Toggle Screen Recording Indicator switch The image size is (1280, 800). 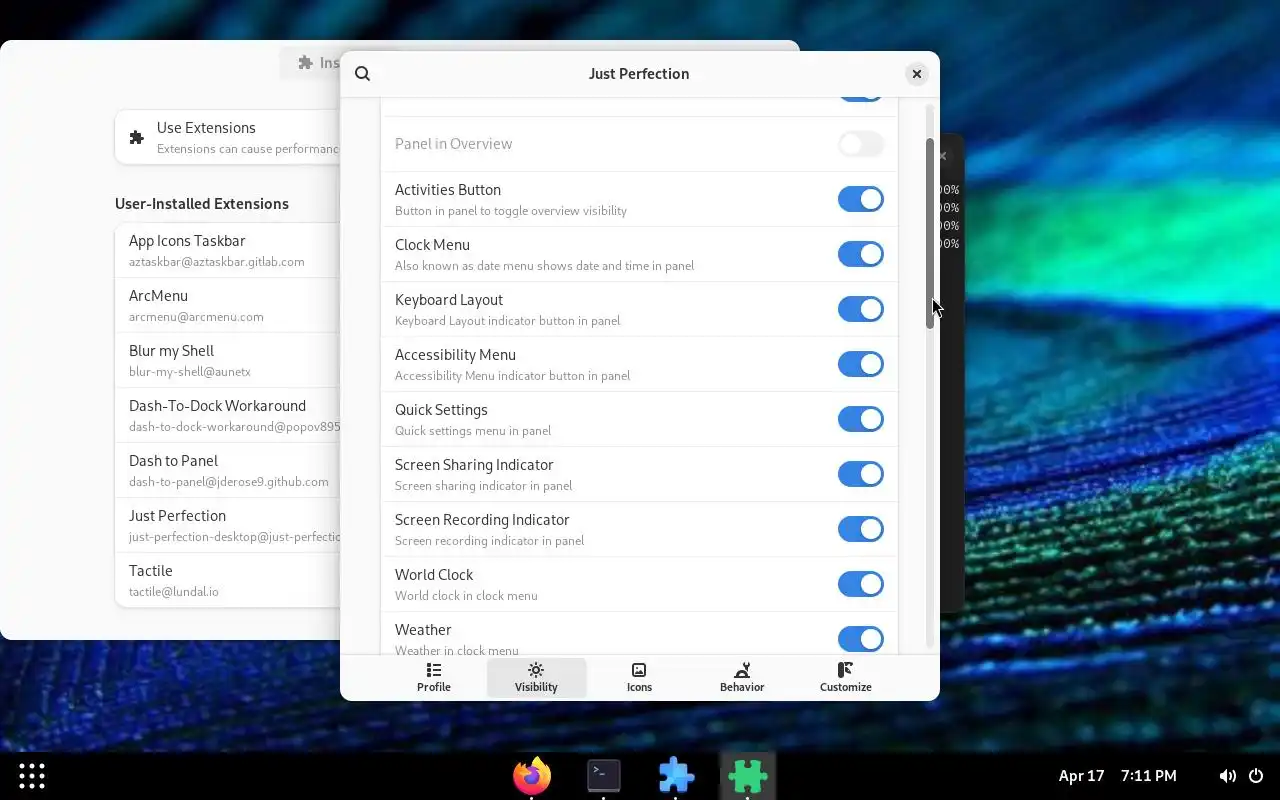tap(861, 529)
